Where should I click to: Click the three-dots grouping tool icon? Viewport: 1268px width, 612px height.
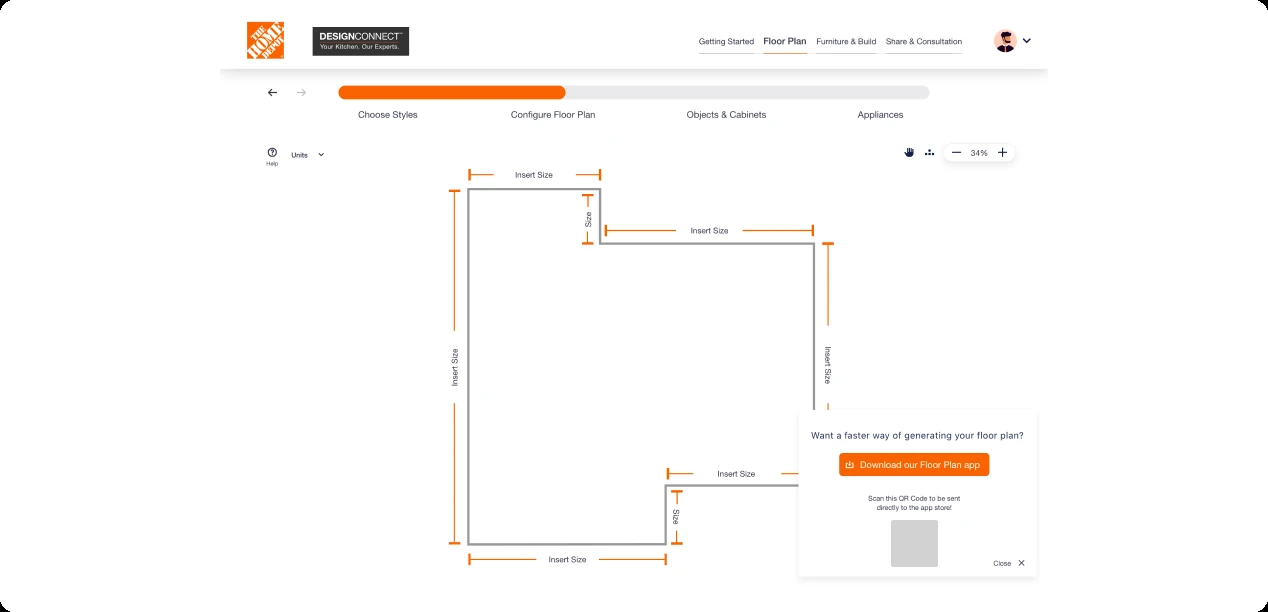pos(929,153)
